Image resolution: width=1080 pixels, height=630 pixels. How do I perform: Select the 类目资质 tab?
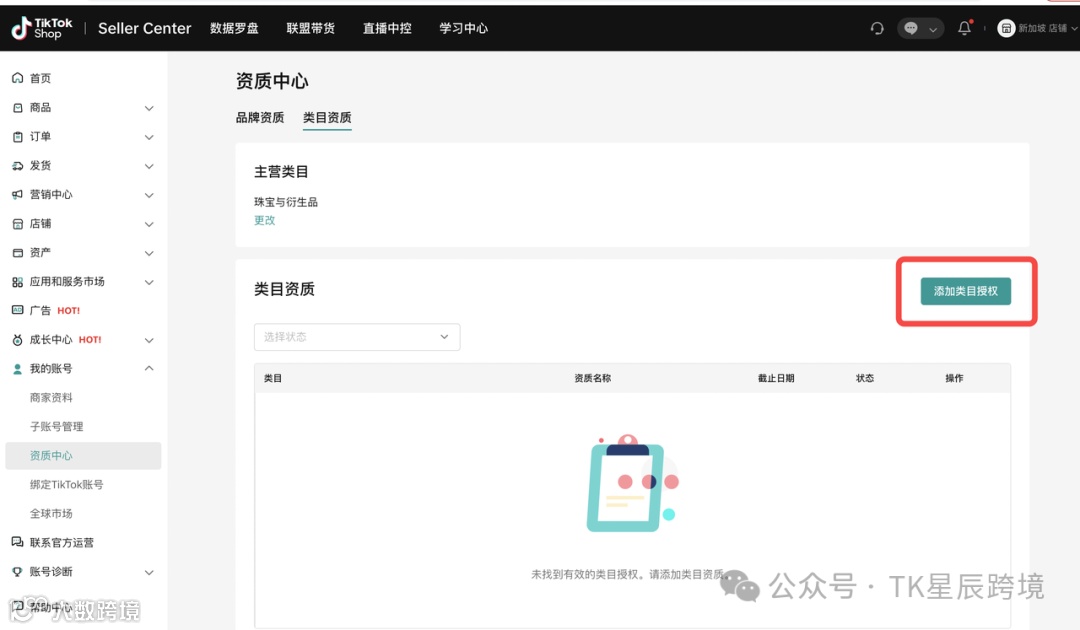click(x=327, y=118)
